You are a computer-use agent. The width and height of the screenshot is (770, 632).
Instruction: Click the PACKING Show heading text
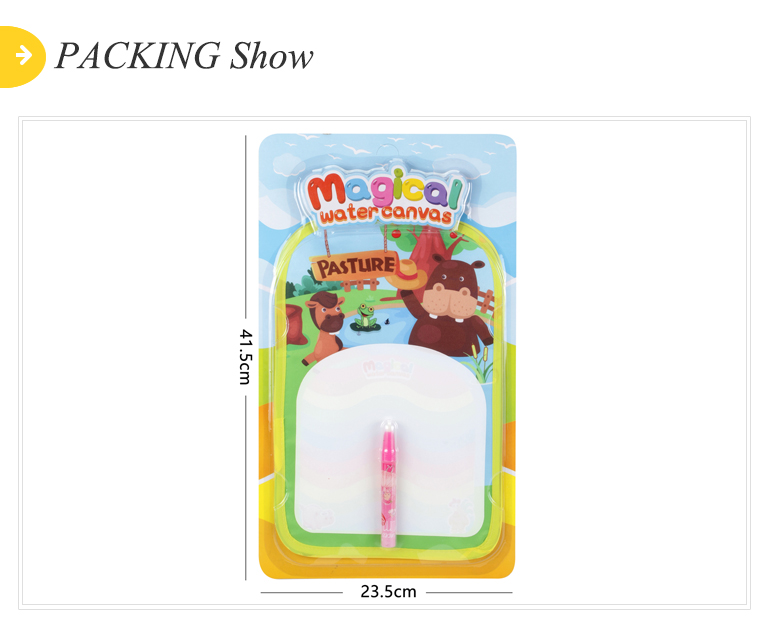pyautogui.click(x=184, y=55)
